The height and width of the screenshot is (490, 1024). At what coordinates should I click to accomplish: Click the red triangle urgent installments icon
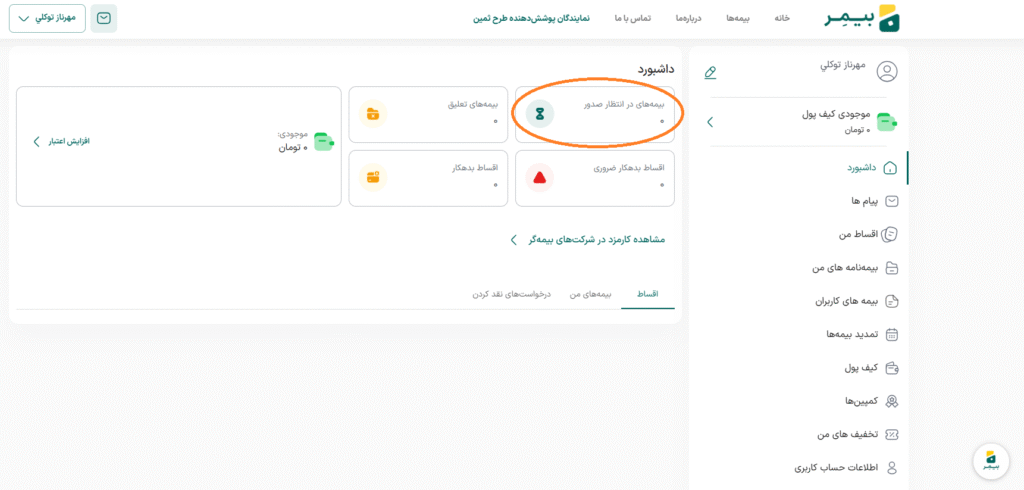coord(540,178)
